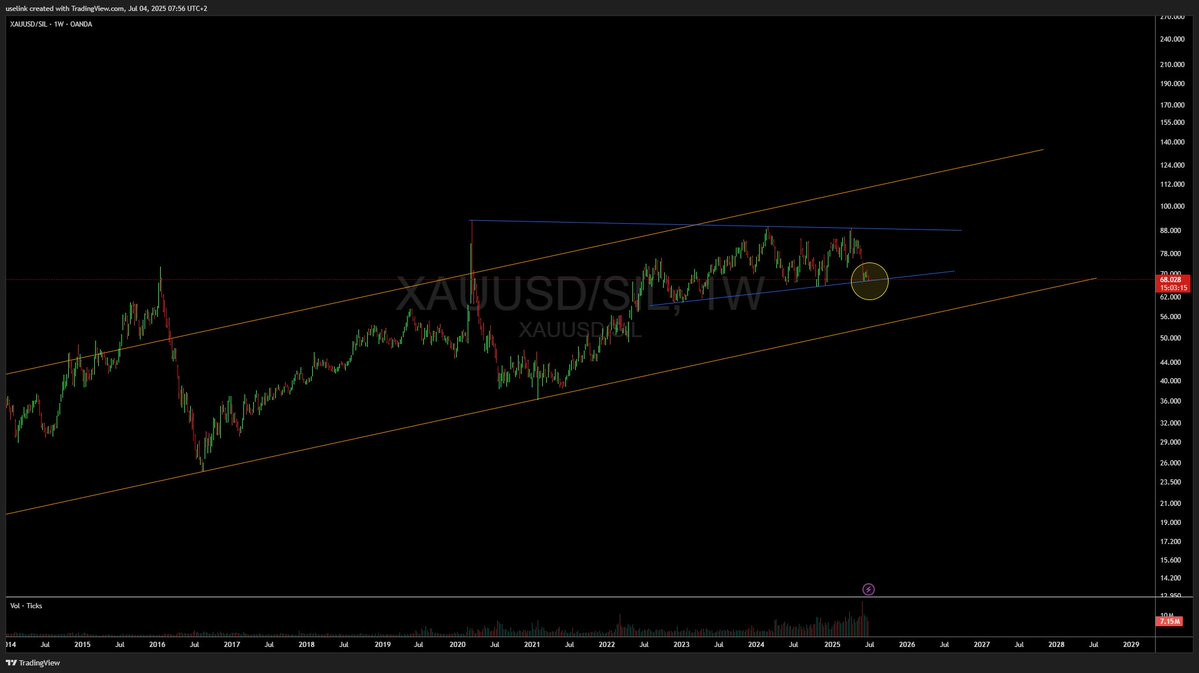The height and width of the screenshot is (673, 1199).
Task: Click the 32.000 price axis label
Action: click(x=1172, y=423)
